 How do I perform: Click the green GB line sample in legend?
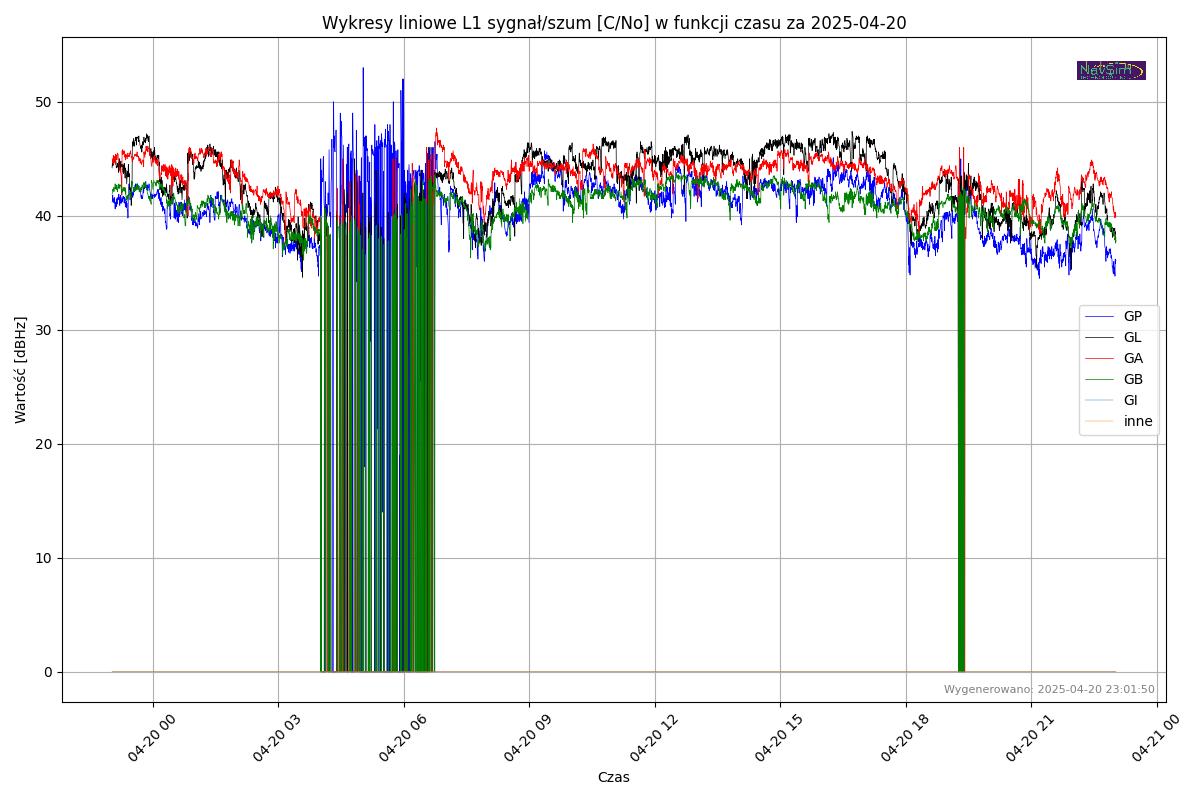(1099, 380)
